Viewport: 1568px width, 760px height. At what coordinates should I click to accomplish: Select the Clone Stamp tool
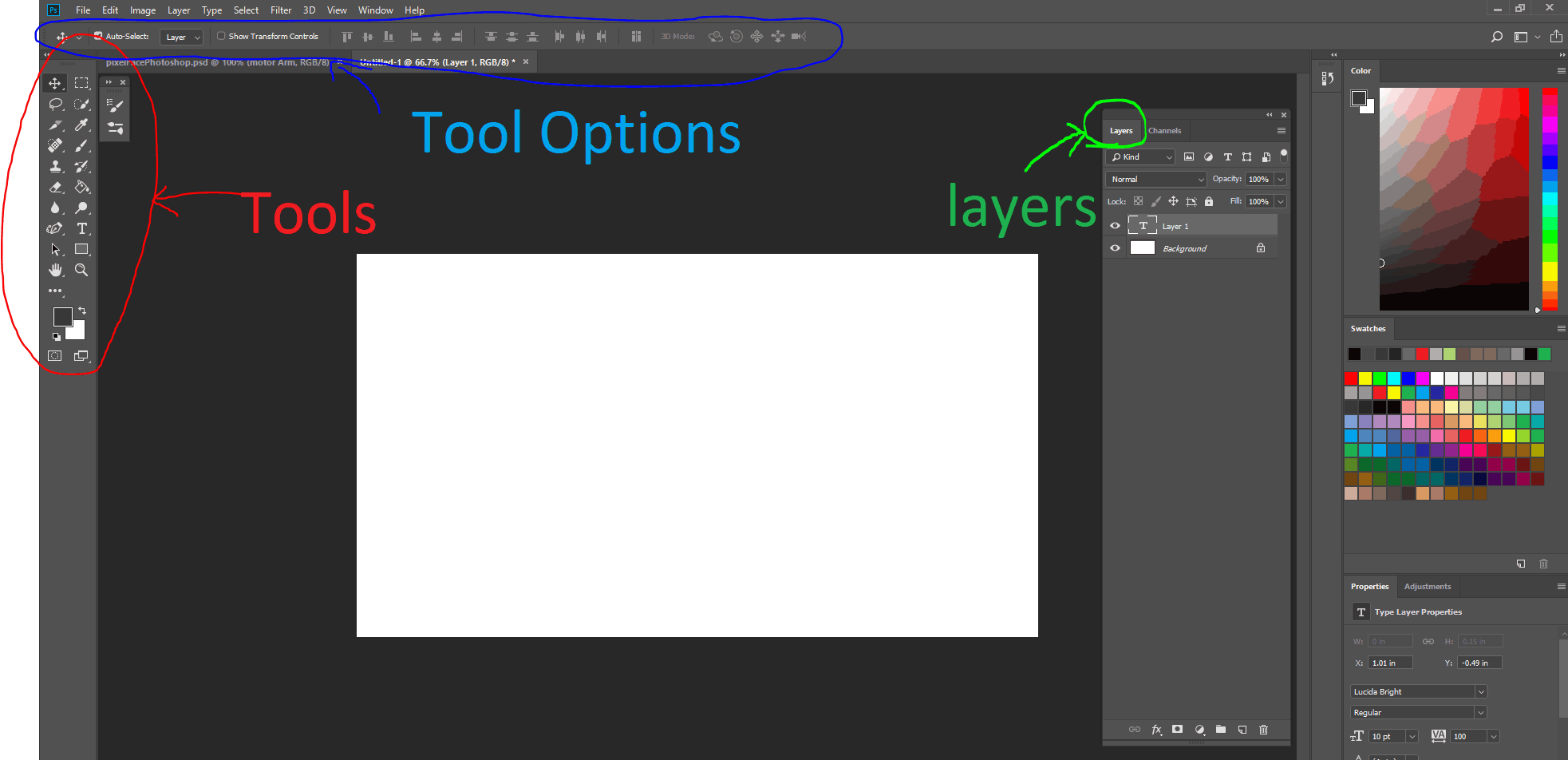55,166
